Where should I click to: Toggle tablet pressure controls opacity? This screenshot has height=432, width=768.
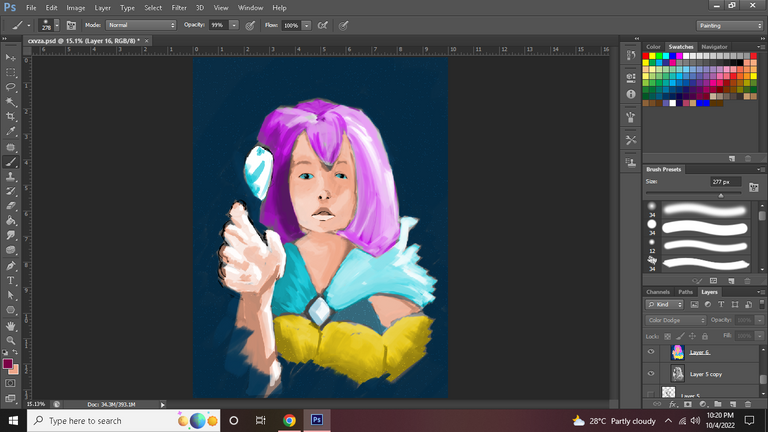tap(250, 25)
